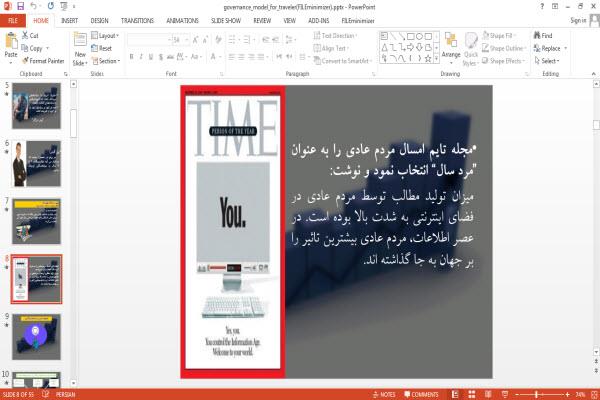This screenshot has height=400, width=600.
Task: Click the Save icon in quick access toolbar
Action: 20,6
